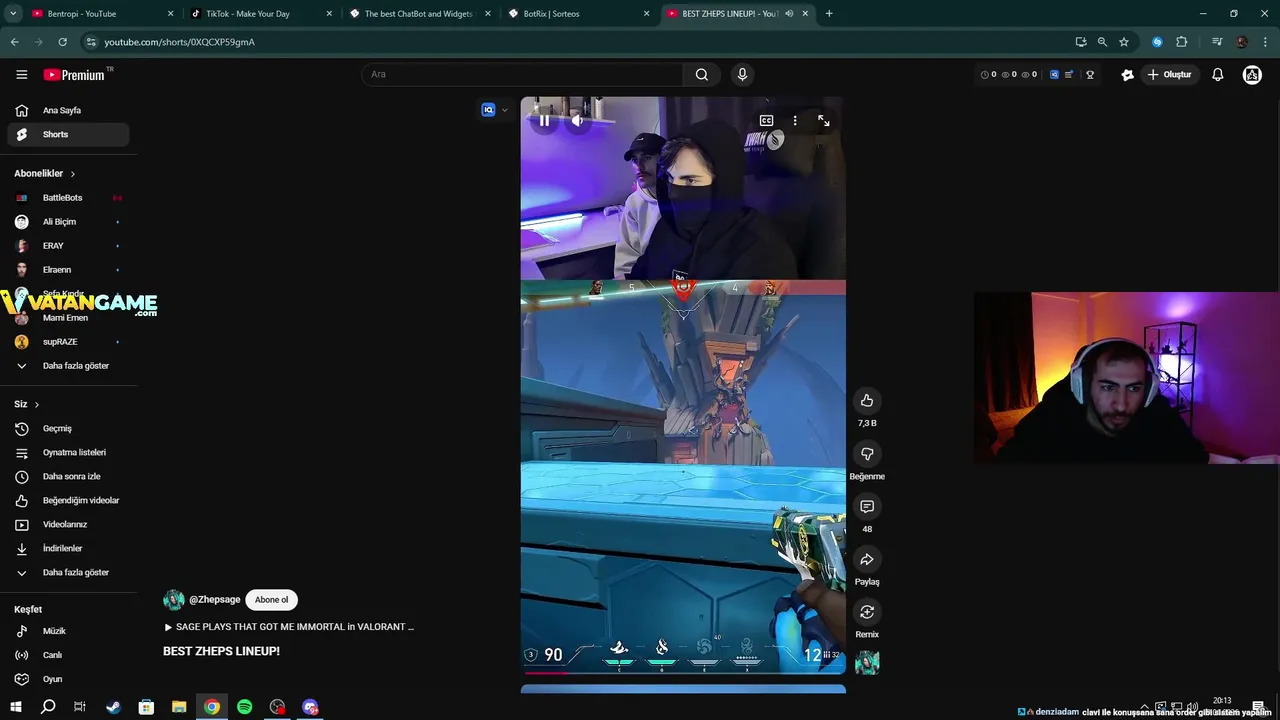Open Windows Start menu
1280x720 pixels.
click(x=16, y=707)
